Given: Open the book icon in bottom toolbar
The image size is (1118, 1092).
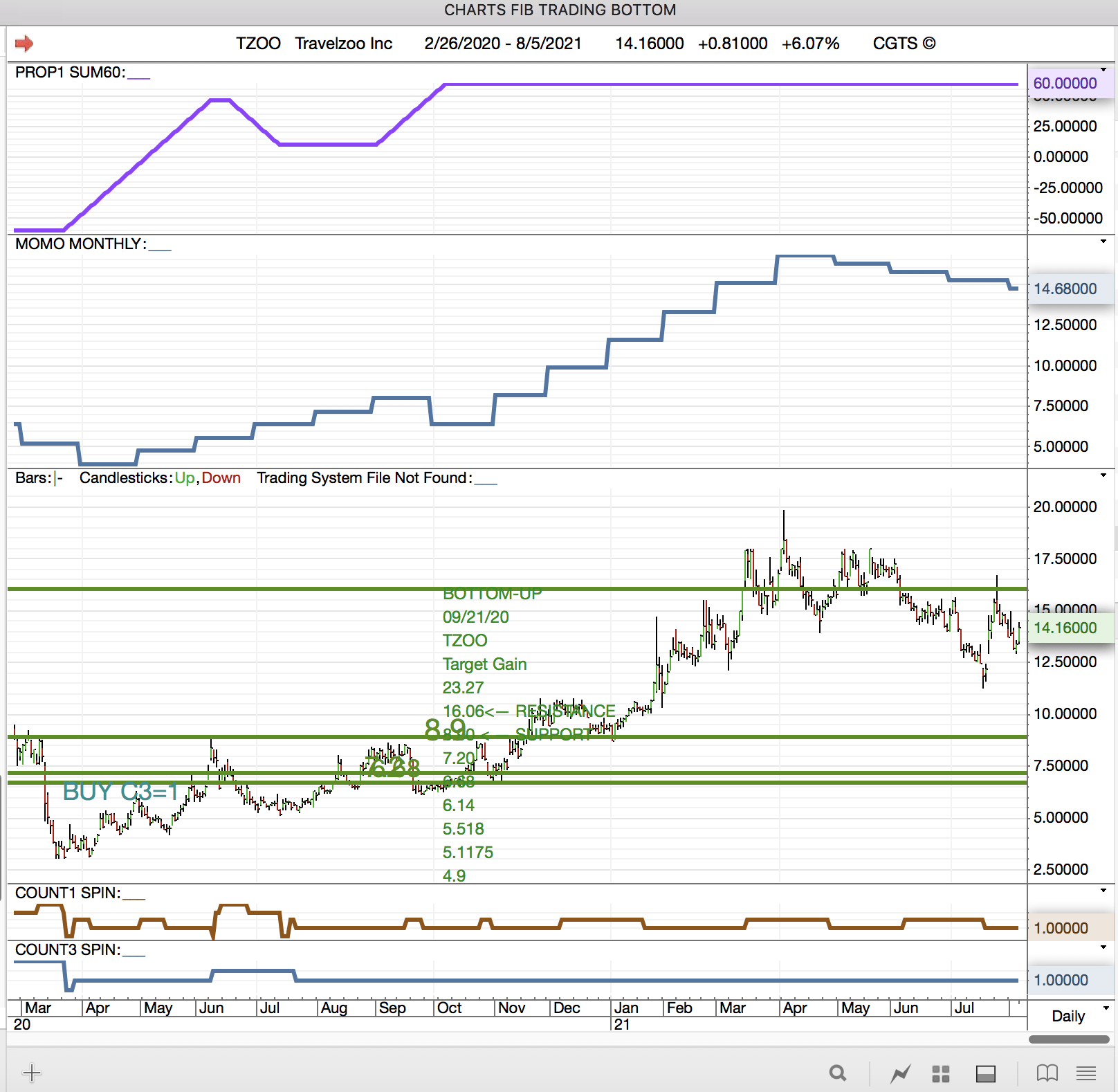Looking at the screenshot, I should pyautogui.click(x=1047, y=1073).
